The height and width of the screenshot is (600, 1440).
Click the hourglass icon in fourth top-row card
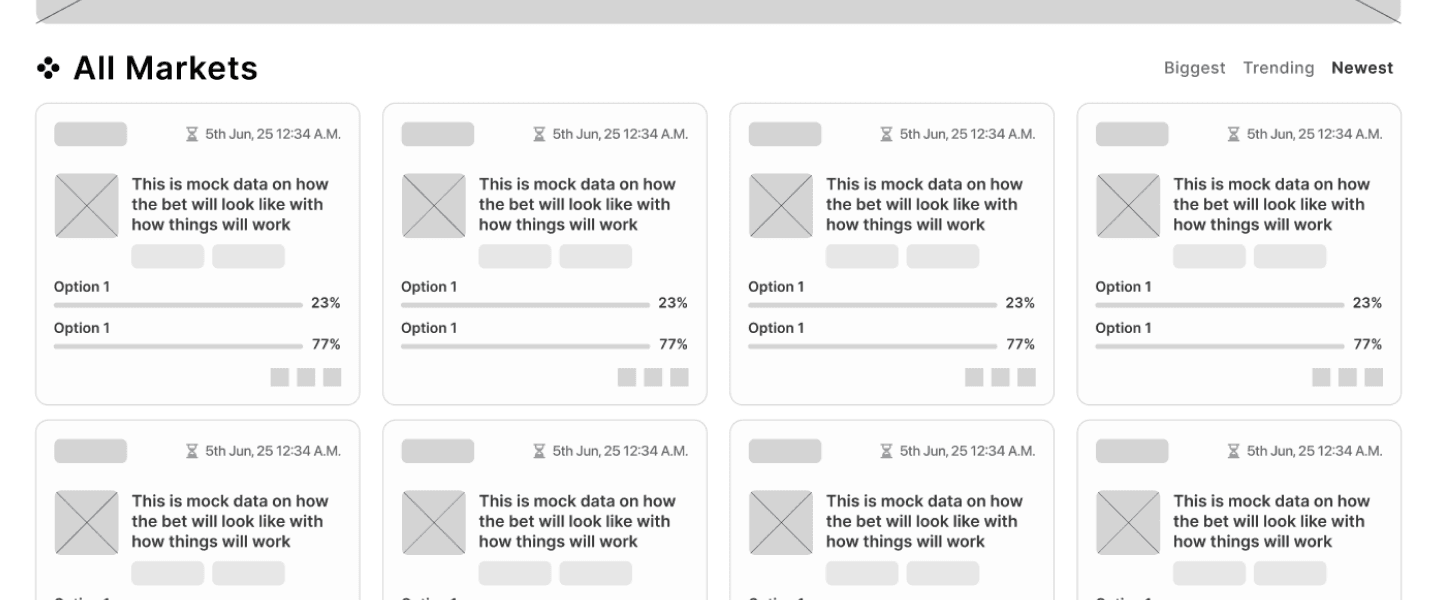tap(1233, 134)
